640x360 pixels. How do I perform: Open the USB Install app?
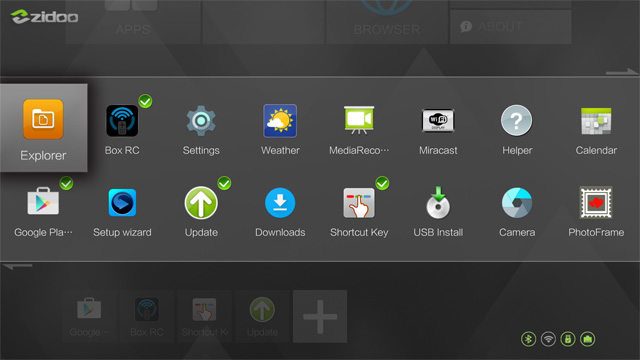tap(438, 203)
